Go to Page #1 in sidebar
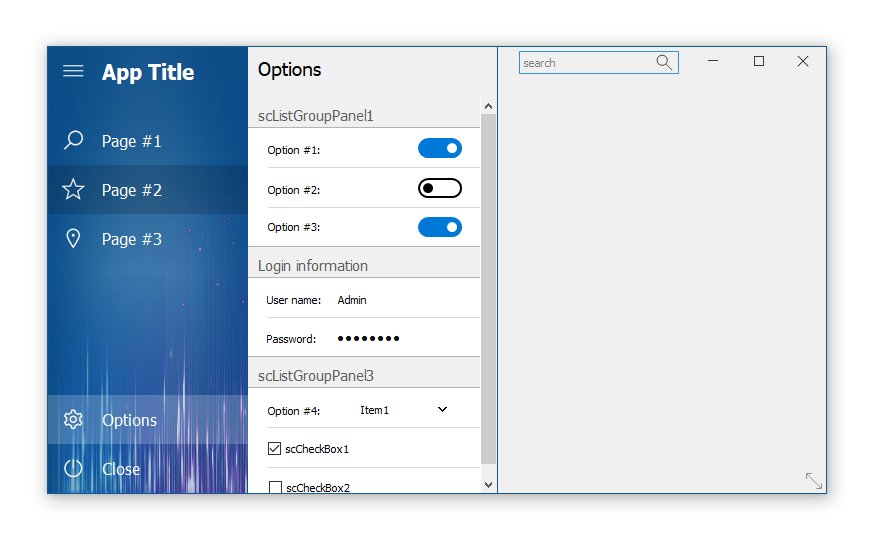This screenshot has width=880, height=544. (148, 140)
